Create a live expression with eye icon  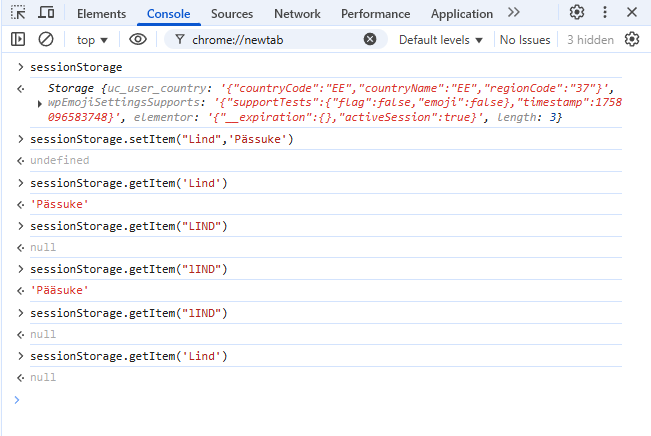[x=138, y=39]
